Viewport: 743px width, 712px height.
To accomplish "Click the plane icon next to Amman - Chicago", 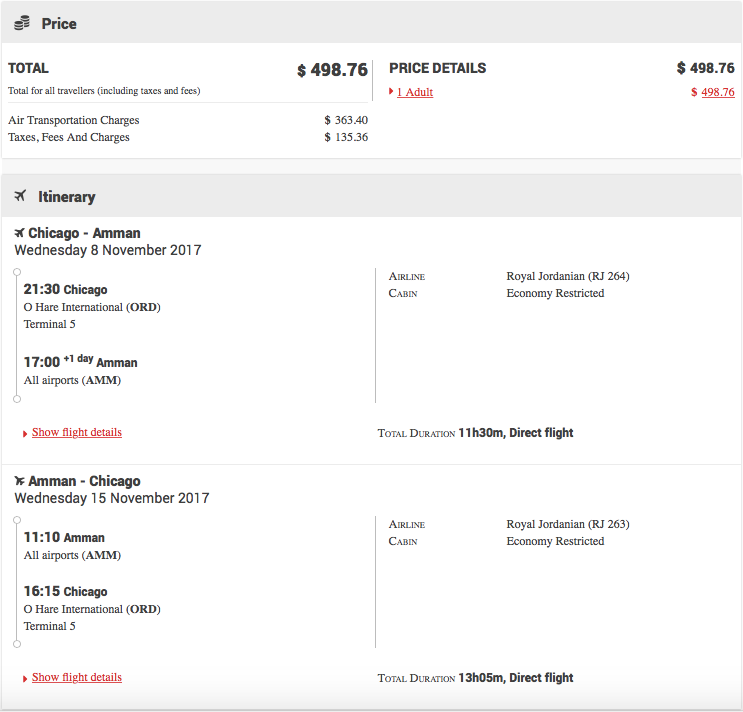I will click(x=19, y=481).
